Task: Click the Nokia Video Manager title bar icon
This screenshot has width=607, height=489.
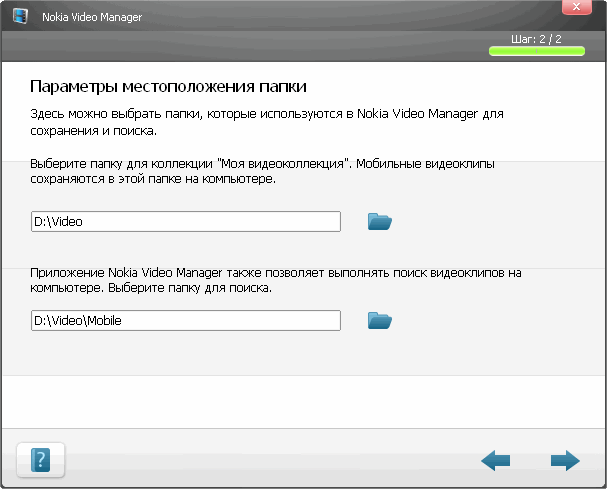Action: pos(20,17)
